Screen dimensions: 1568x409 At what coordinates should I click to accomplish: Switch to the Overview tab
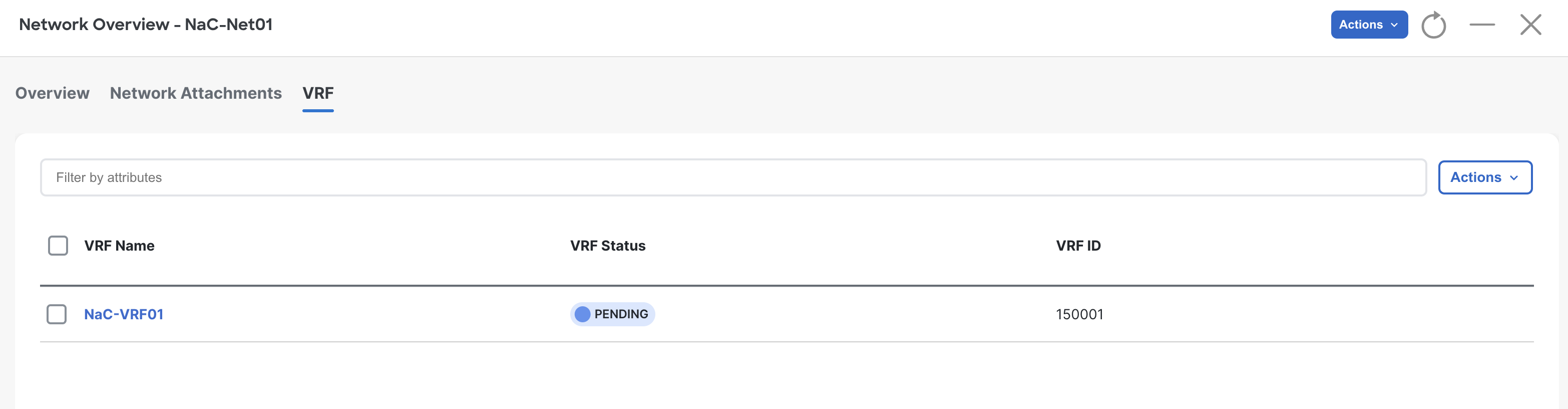53,93
